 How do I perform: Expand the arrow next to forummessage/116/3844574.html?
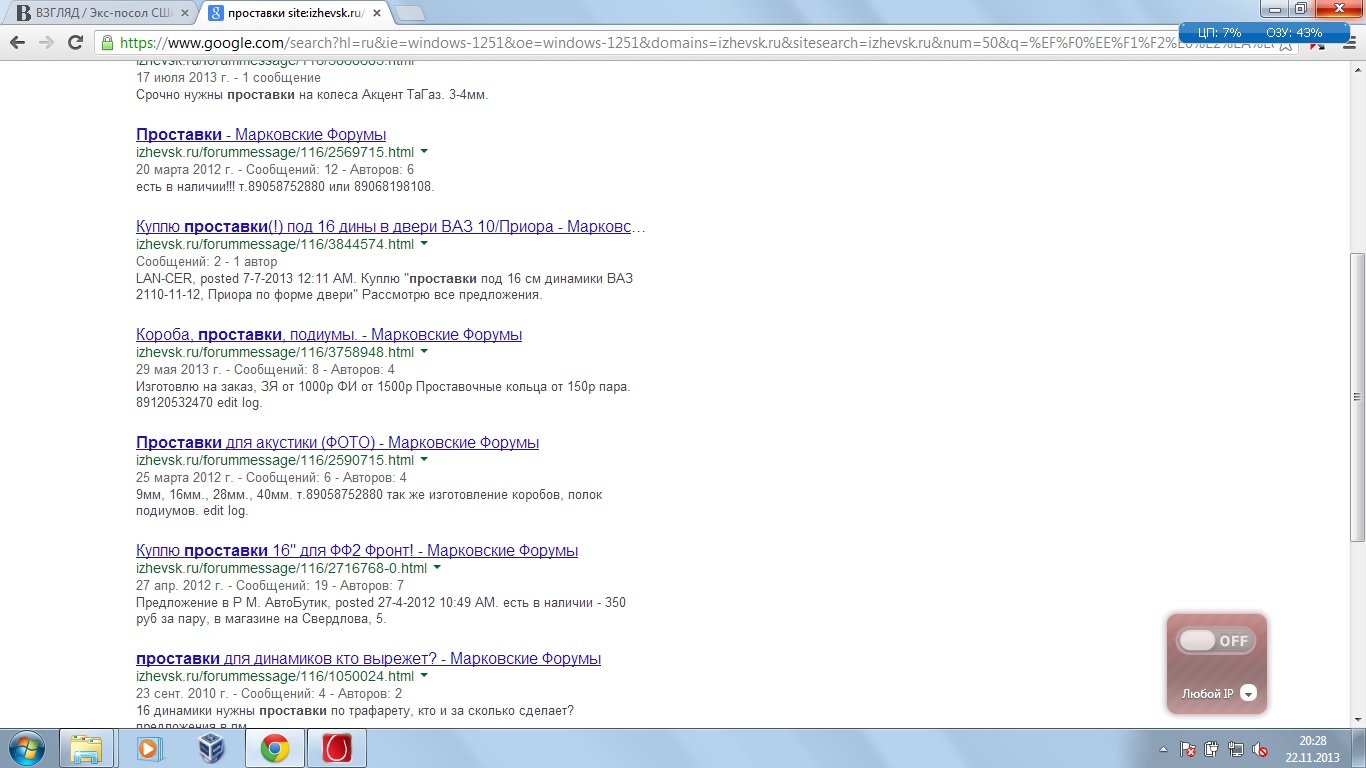424,244
